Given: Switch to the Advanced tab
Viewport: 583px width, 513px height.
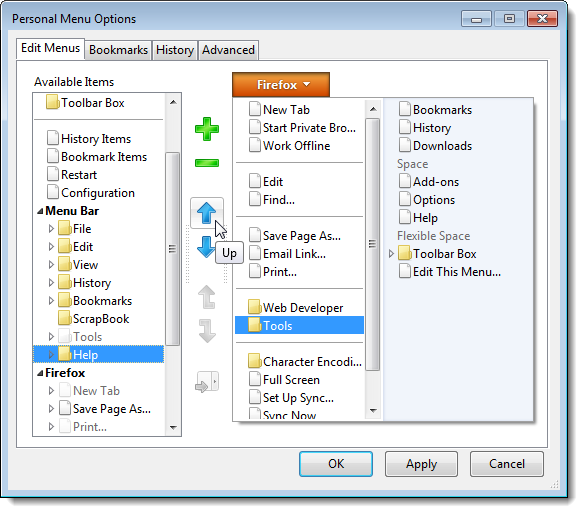Looking at the screenshot, I should [x=228, y=50].
